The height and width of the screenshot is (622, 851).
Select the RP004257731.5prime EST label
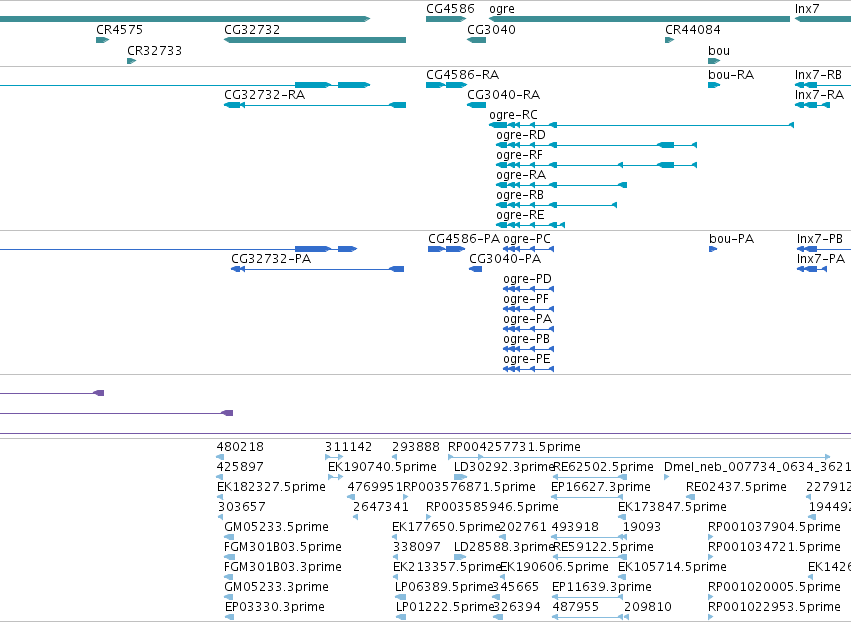[514, 447]
